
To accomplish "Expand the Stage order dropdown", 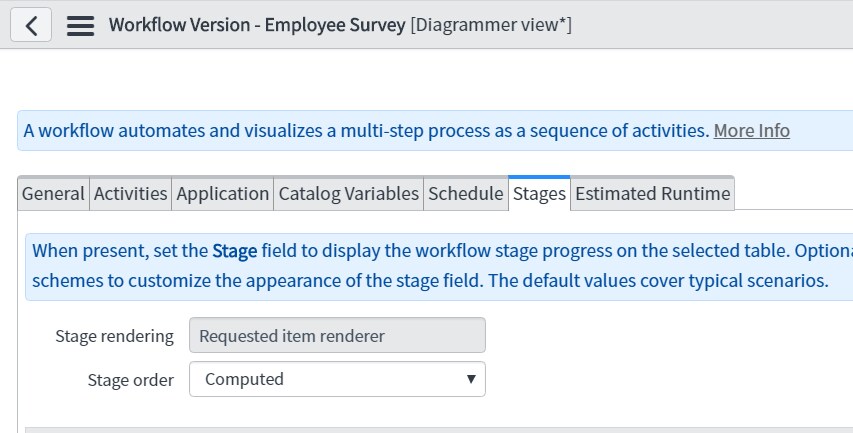I will pyautogui.click(x=337, y=379).
